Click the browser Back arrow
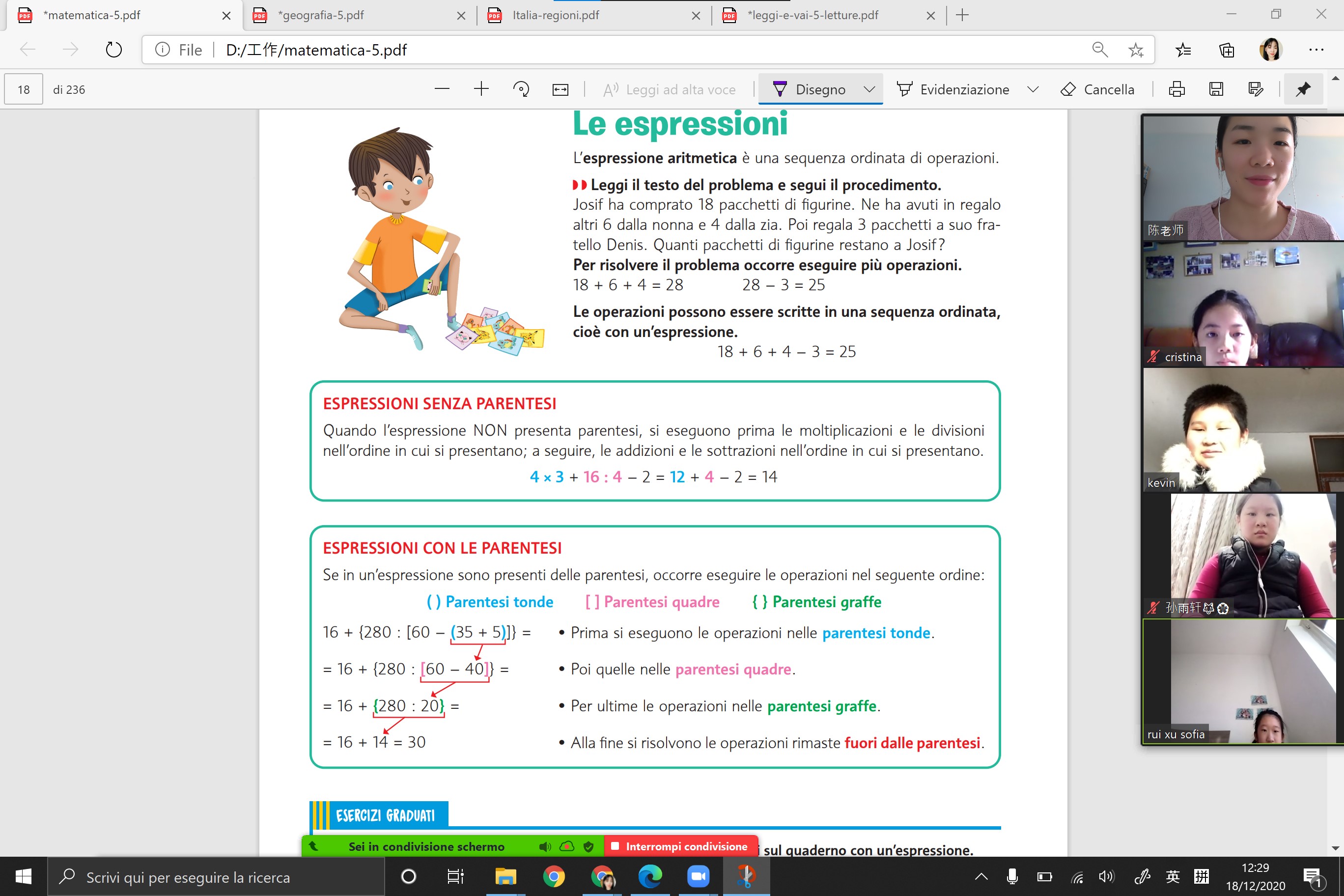The width and height of the screenshot is (1344, 896). (x=28, y=50)
